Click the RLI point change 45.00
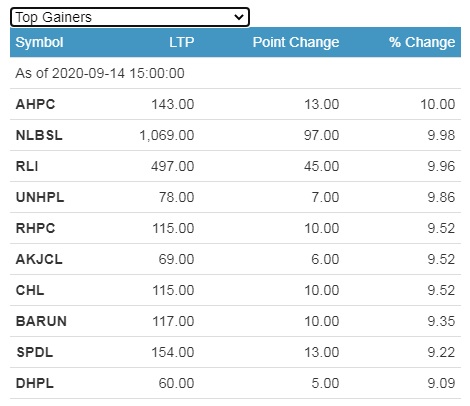This screenshot has width=470, height=406. pos(321,166)
